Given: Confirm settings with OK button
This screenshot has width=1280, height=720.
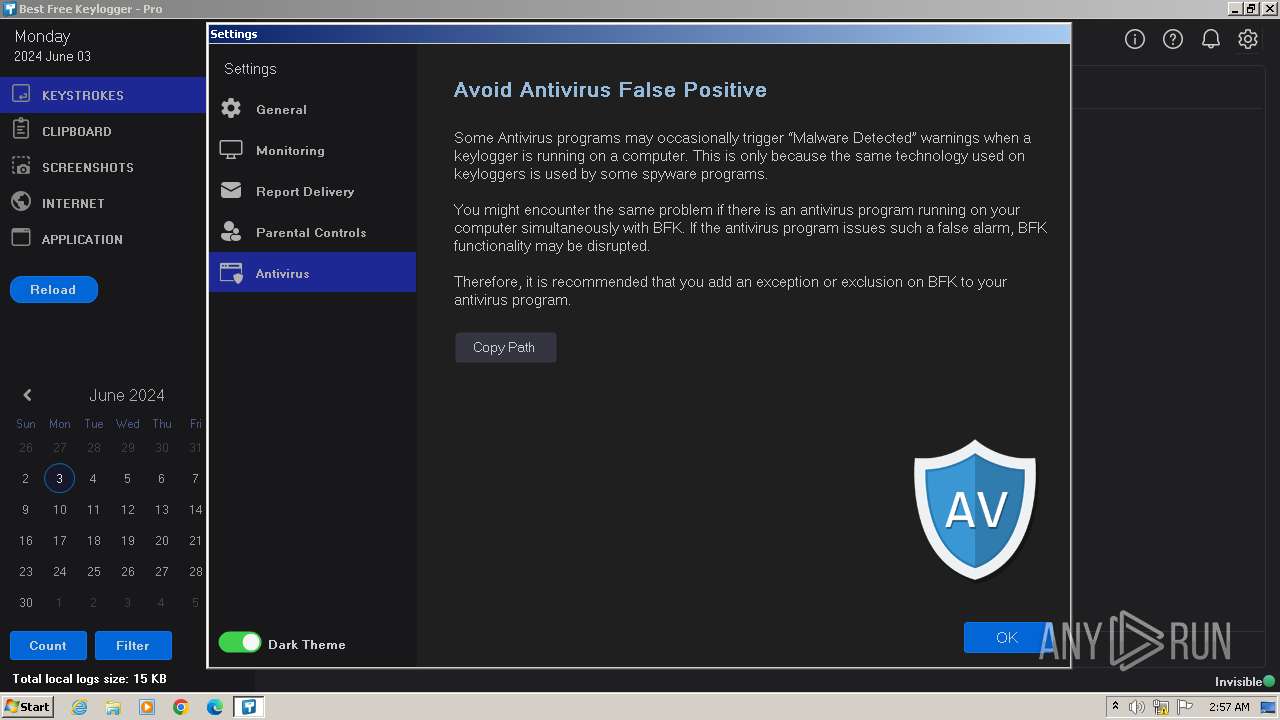Looking at the screenshot, I should click(1006, 637).
